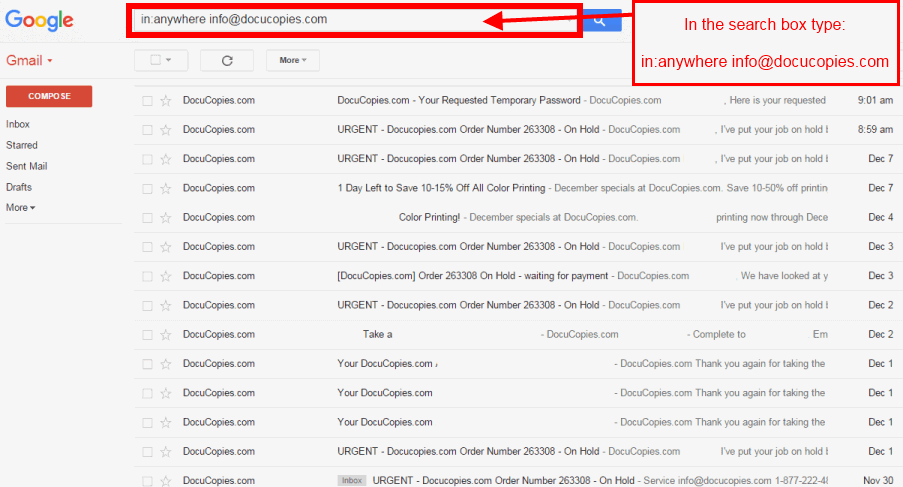Open the More actions dropdown in toolbar
The image size is (903, 487).
pyautogui.click(x=293, y=61)
